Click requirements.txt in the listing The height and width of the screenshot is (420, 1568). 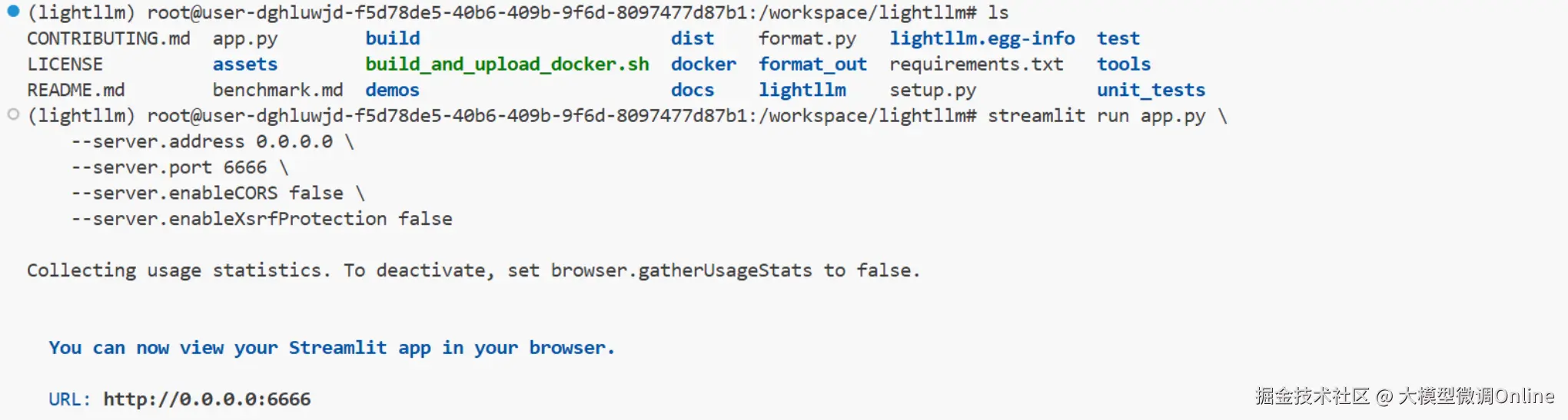coord(976,64)
